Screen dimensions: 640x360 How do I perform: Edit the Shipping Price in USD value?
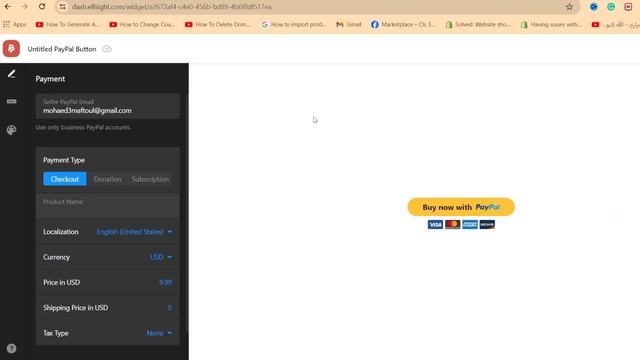click(x=169, y=308)
